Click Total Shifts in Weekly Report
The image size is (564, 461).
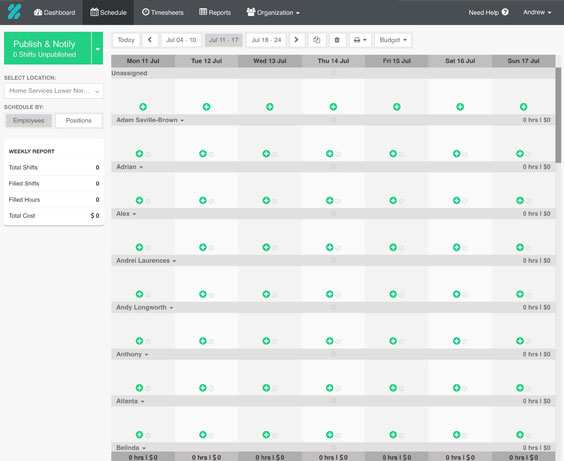[x=54, y=168]
